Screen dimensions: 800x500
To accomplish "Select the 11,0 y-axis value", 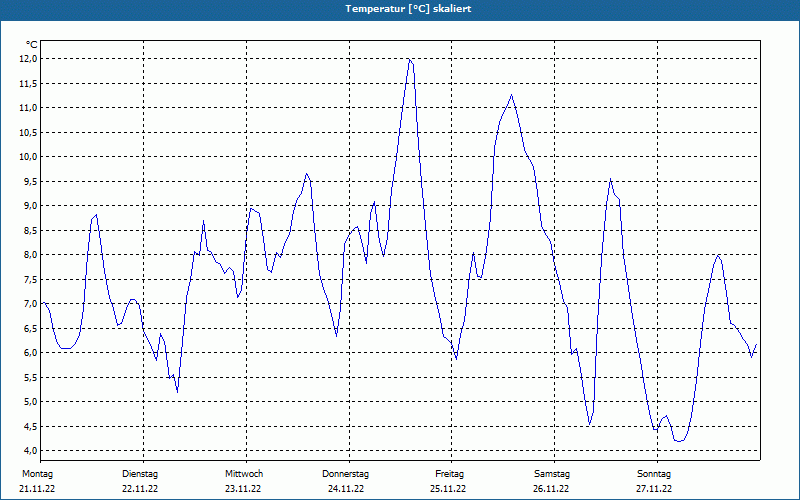I will (29, 108).
